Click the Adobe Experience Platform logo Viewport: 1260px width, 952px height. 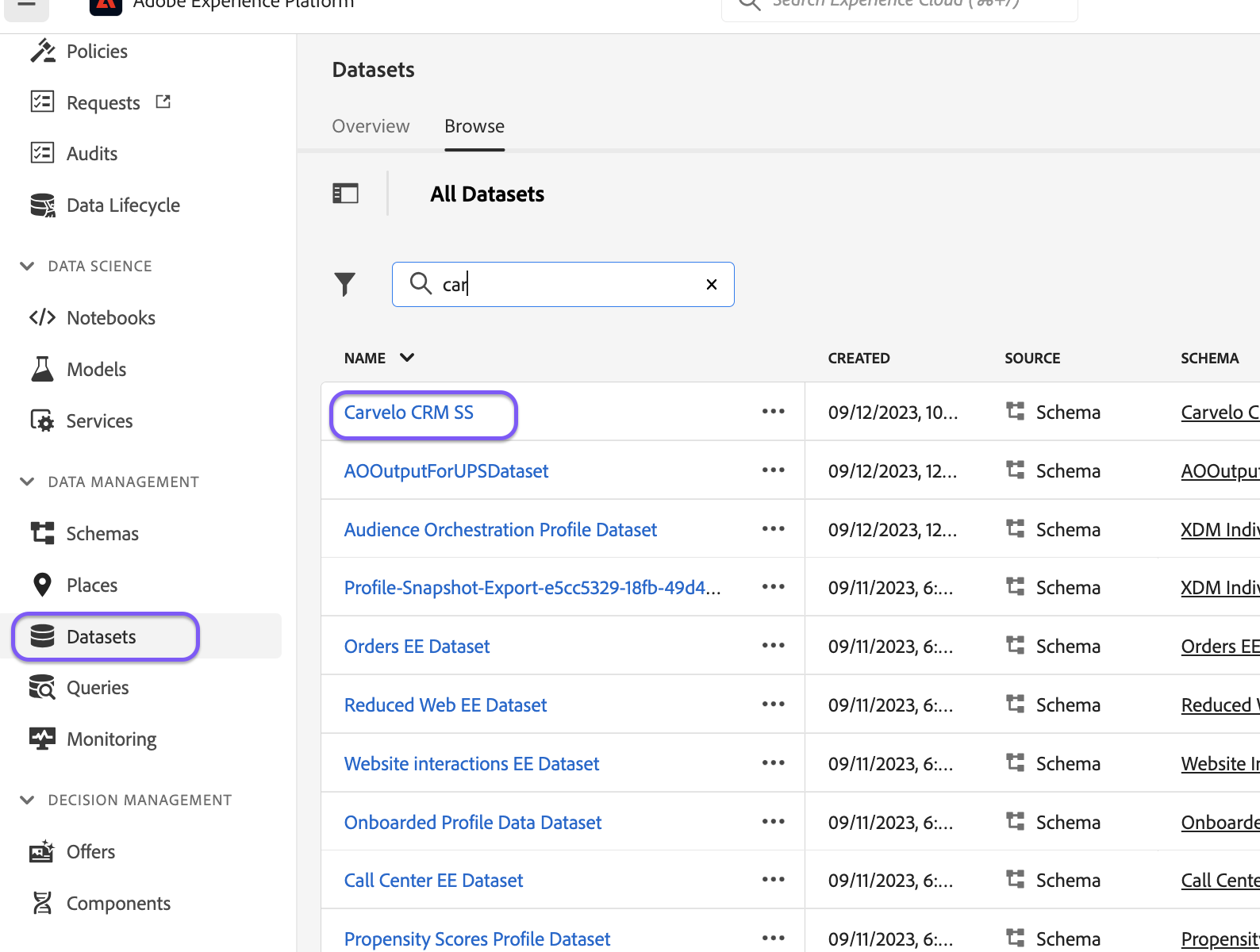pyautogui.click(x=106, y=6)
